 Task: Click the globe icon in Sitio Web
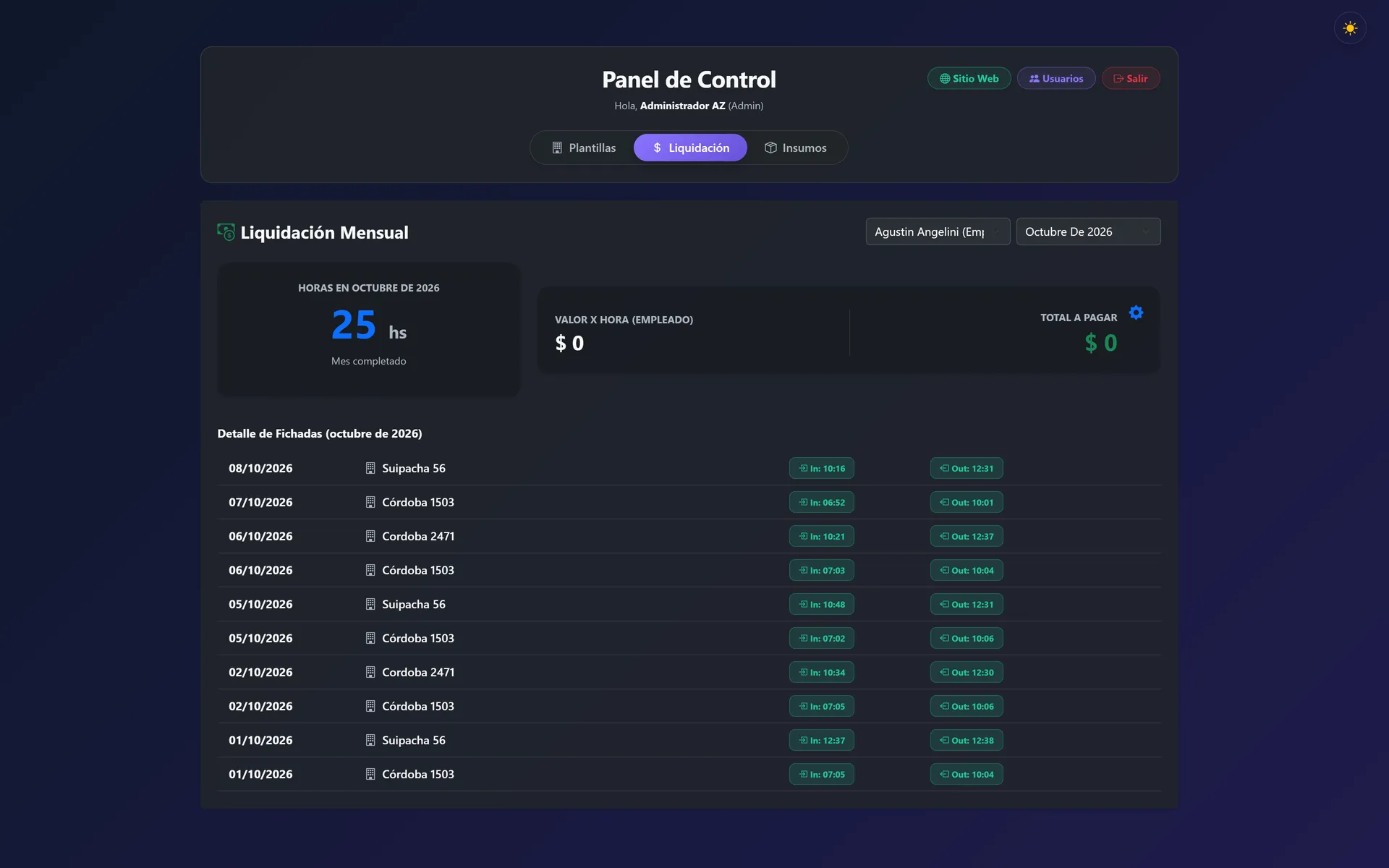(945, 79)
